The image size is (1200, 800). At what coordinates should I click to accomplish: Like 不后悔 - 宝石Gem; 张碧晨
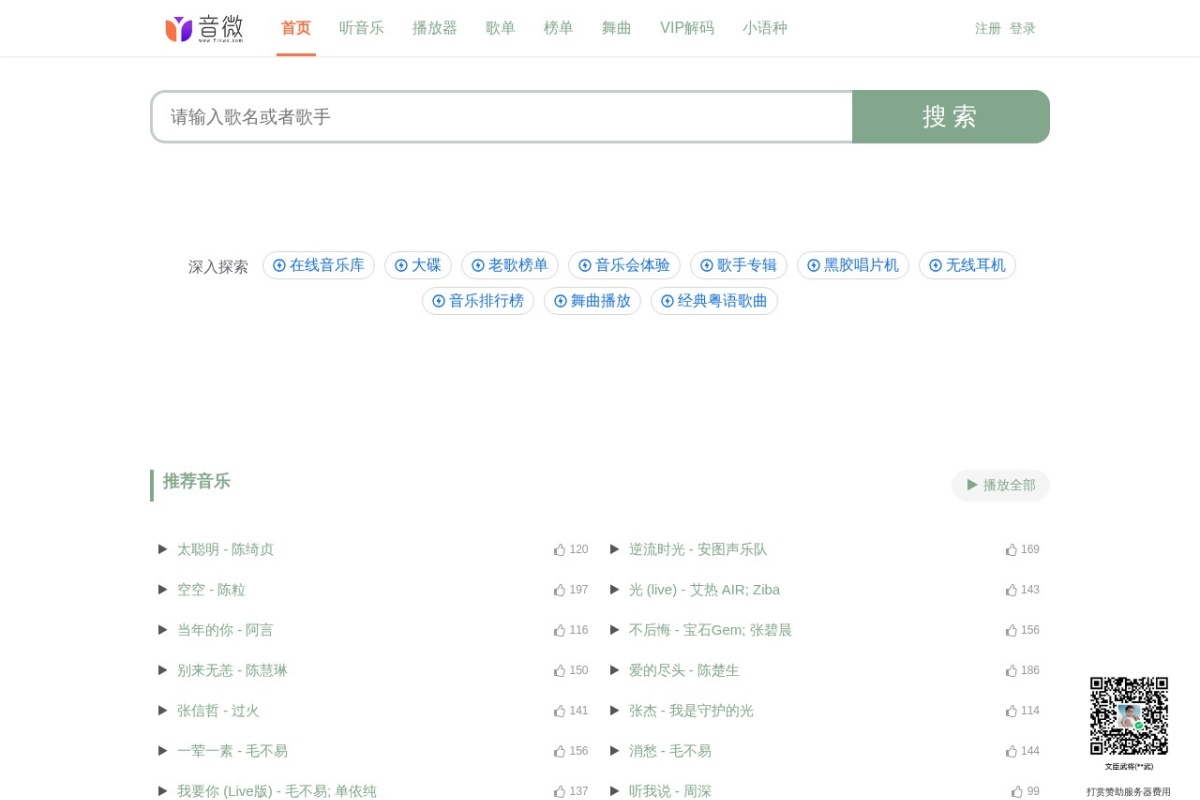point(1012,630)
